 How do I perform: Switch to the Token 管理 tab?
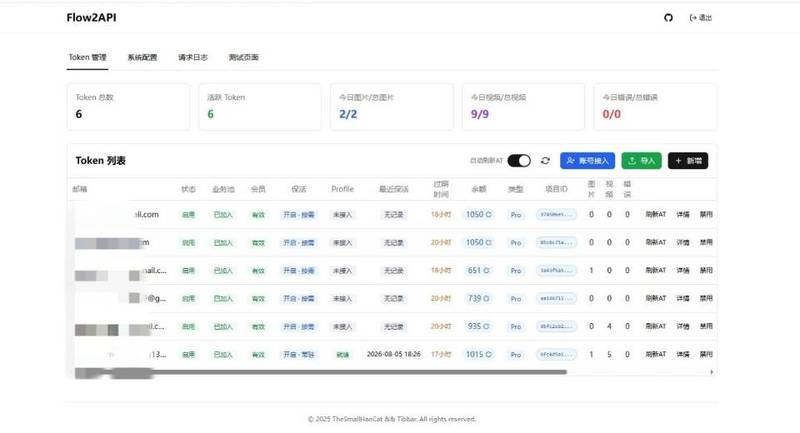click(87, 57)
